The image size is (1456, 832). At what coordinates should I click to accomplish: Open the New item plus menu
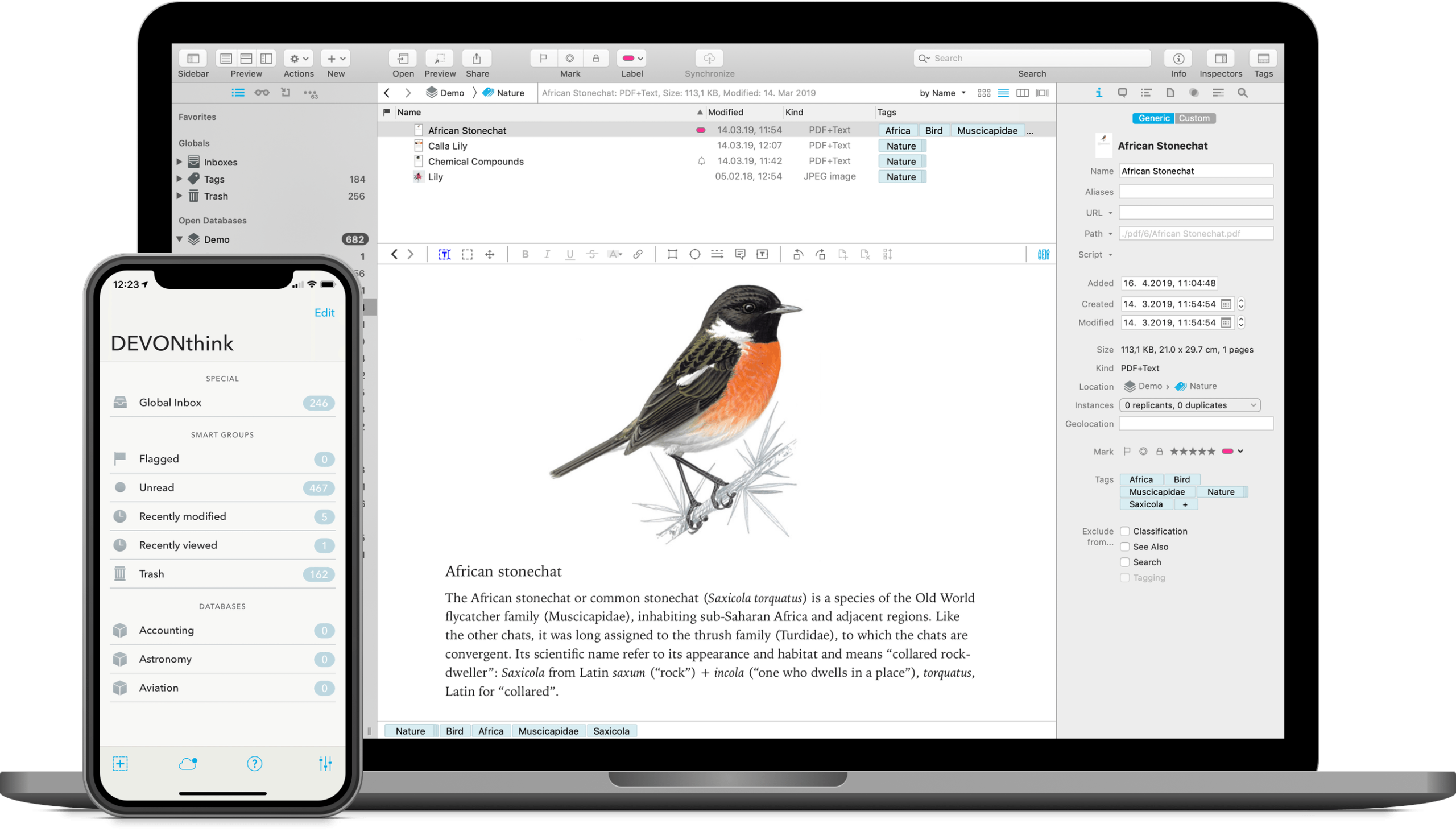[336, 58]
